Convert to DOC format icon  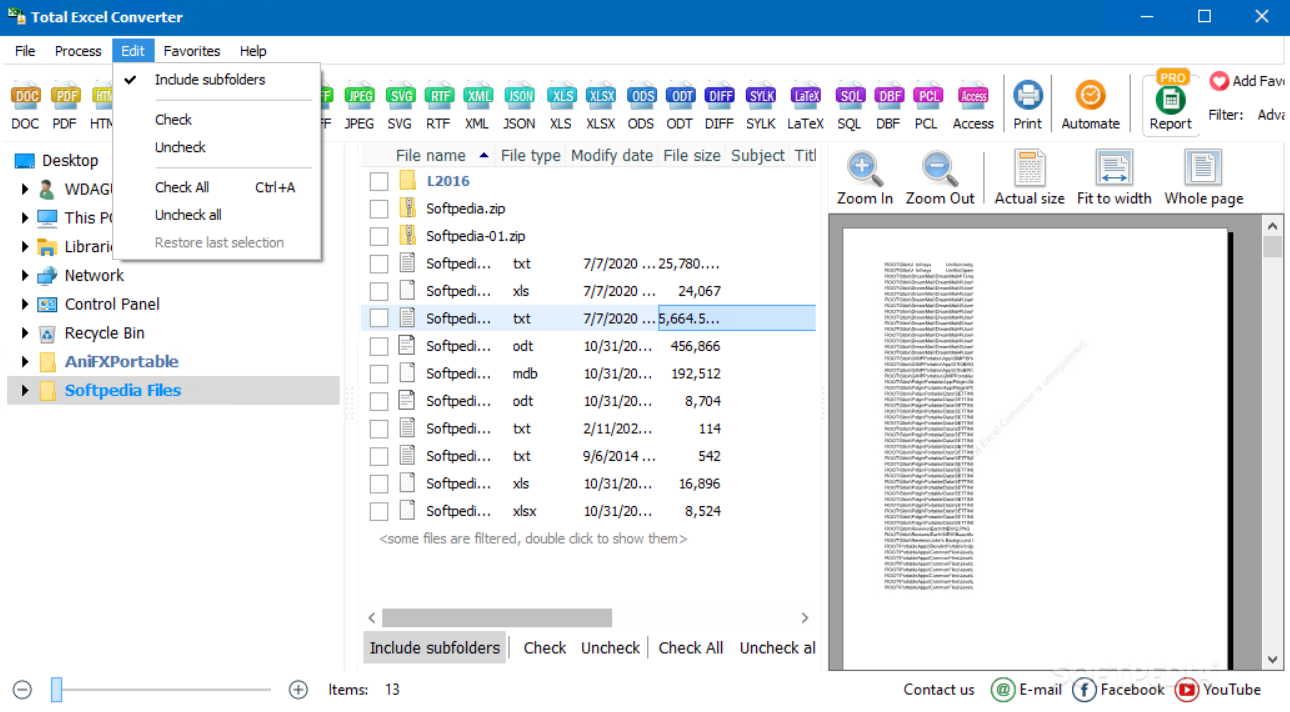point(26,106)
